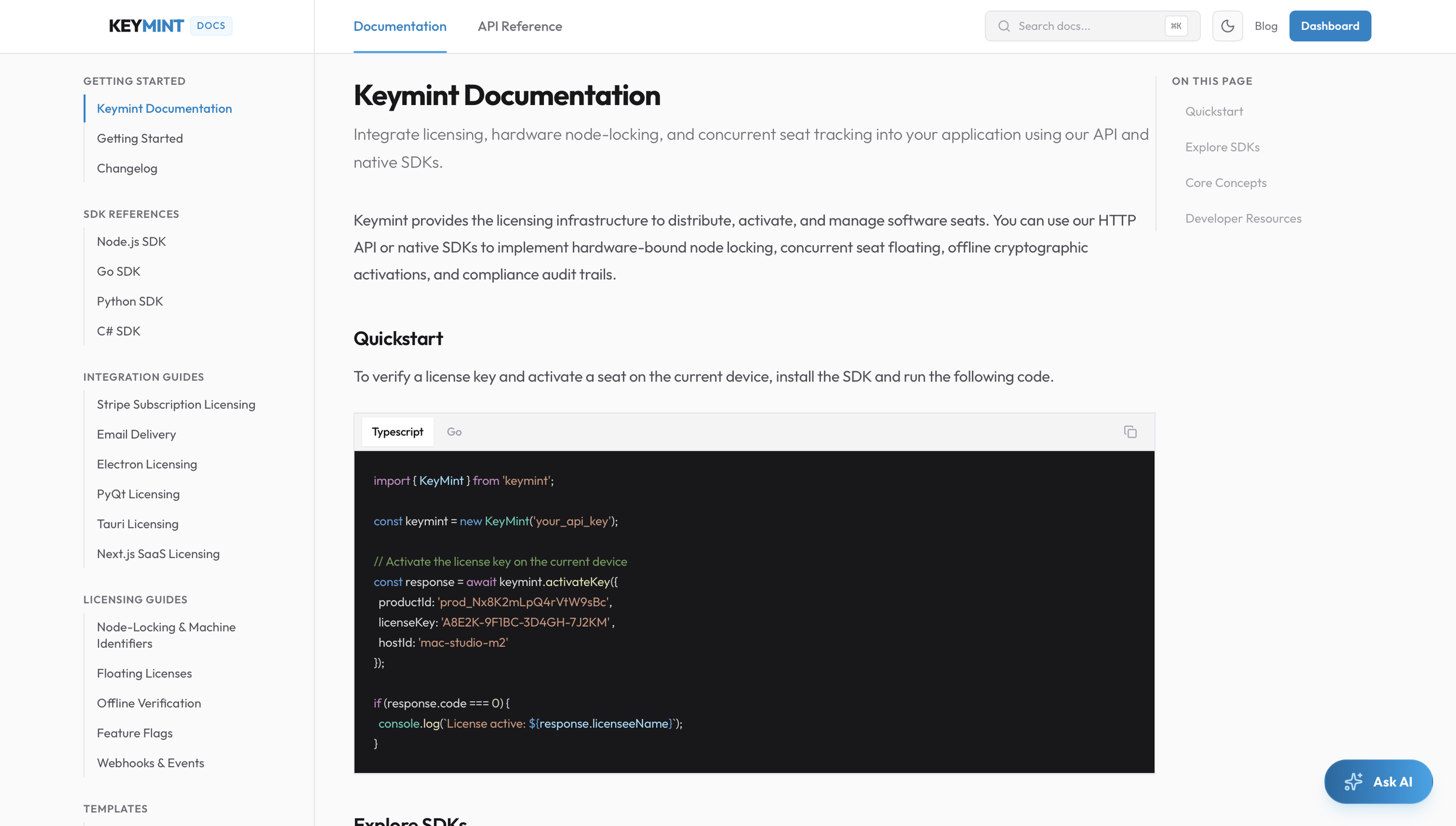
Task: Click the DOCS badge beside logo
Action: tap(211, 26)
